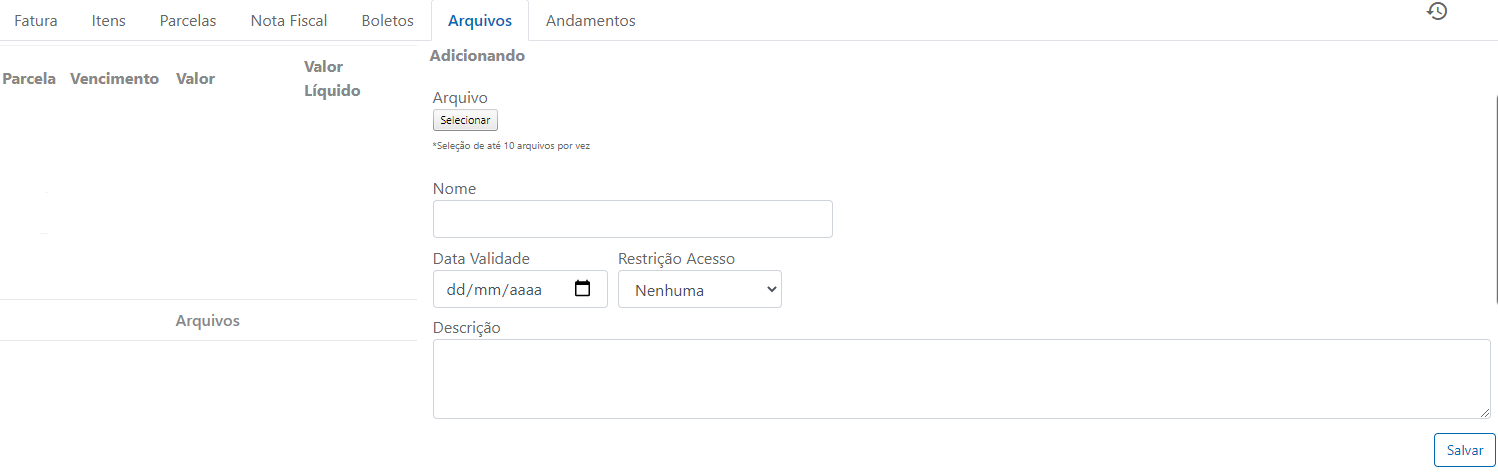Open the Itens tab

tap(109, 20)
